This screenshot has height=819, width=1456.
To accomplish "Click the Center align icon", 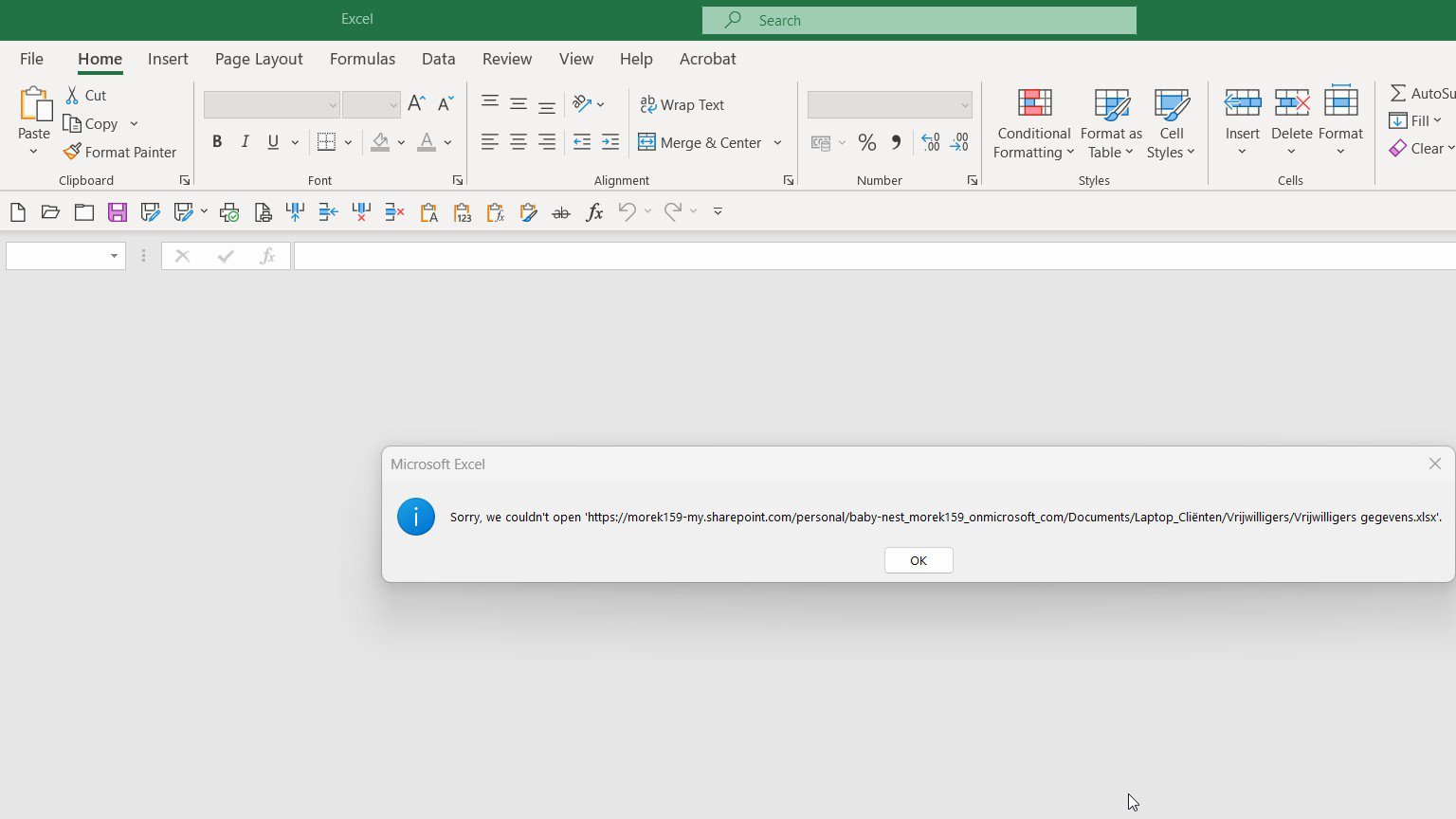I will (519, 142).
